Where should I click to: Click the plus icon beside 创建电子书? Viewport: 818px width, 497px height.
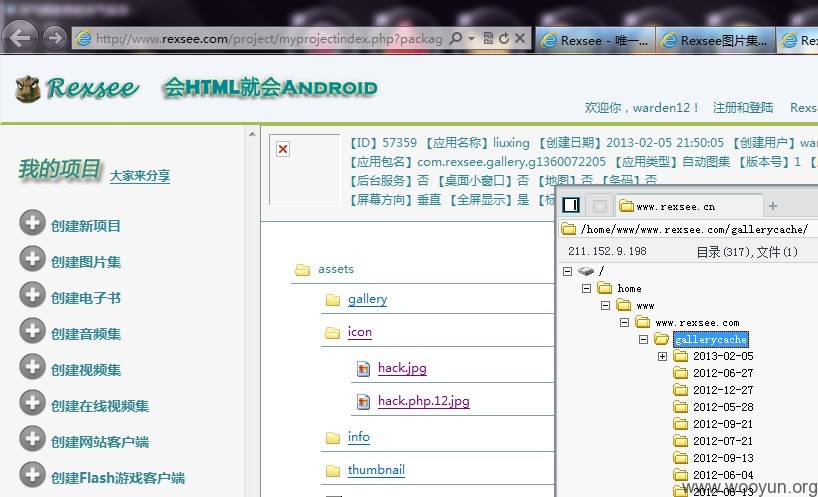(x=32, y=295)
